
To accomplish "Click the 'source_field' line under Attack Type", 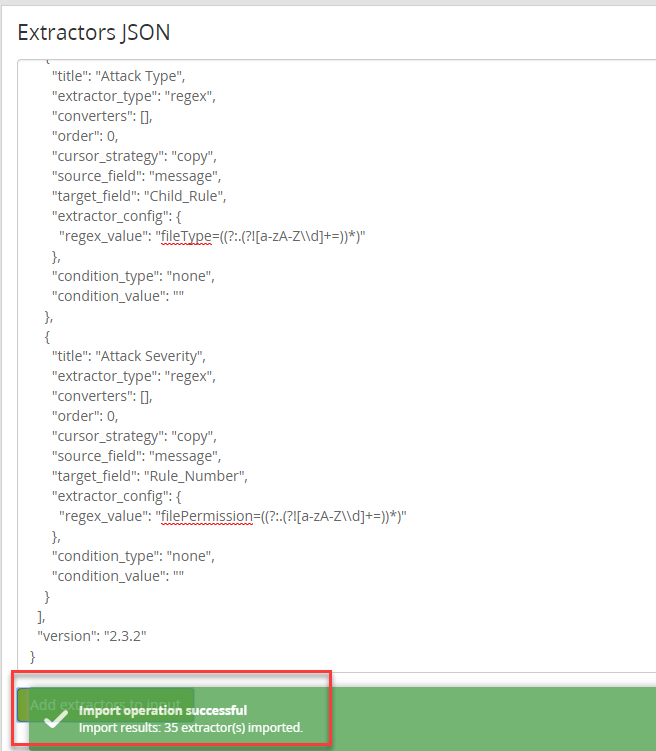I will pyautogui.click(x=136, y=176).
